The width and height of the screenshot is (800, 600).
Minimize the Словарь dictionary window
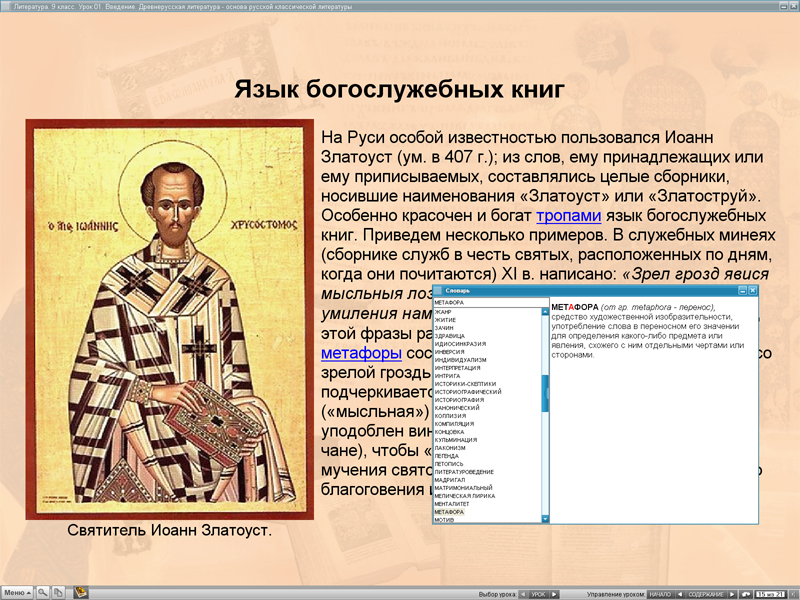pos(740,292)
